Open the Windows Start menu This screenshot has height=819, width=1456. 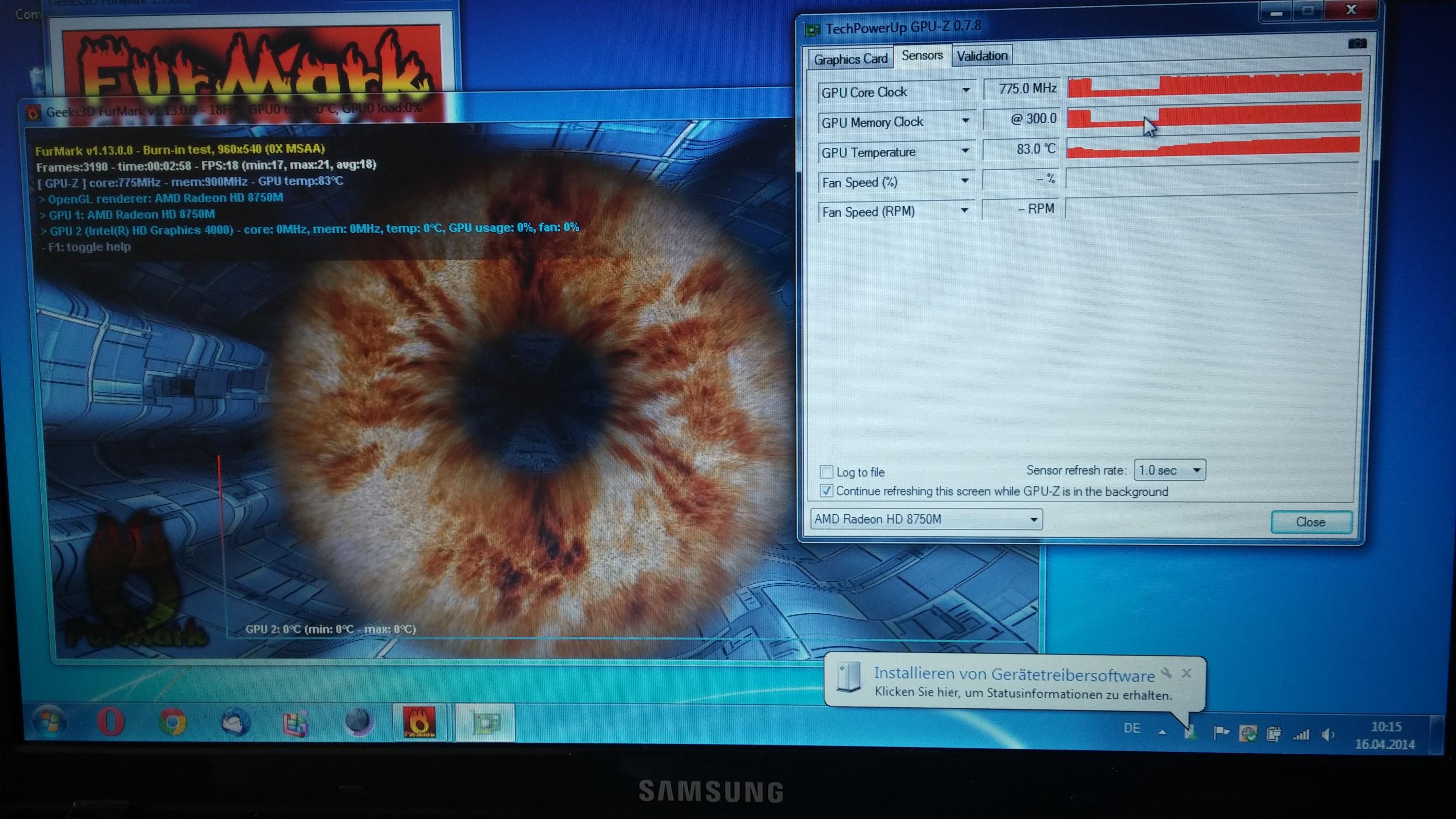click(48, 722)
